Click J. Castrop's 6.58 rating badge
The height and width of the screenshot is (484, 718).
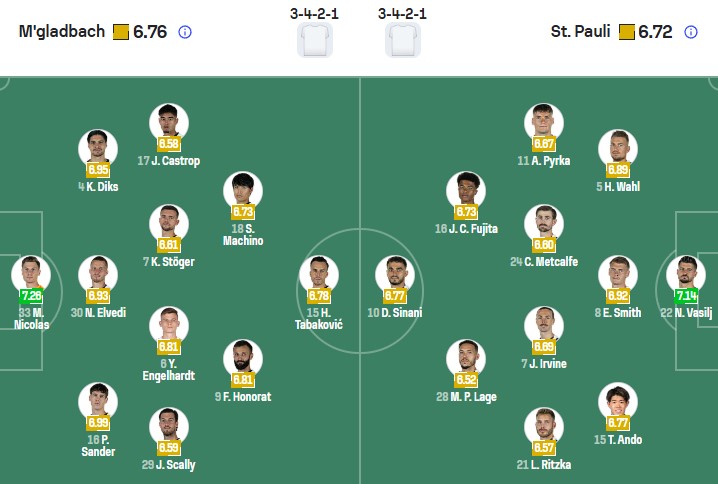169,143
